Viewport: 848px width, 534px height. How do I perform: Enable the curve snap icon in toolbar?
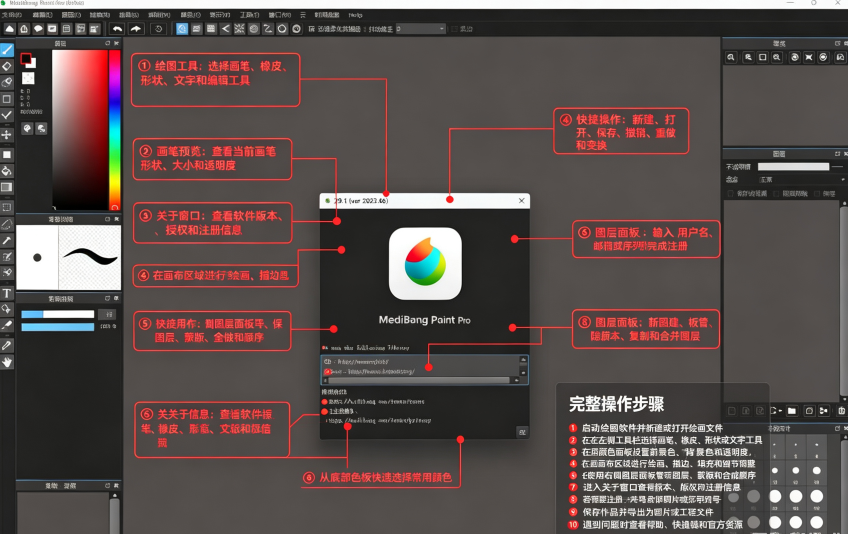coord(268,29)
